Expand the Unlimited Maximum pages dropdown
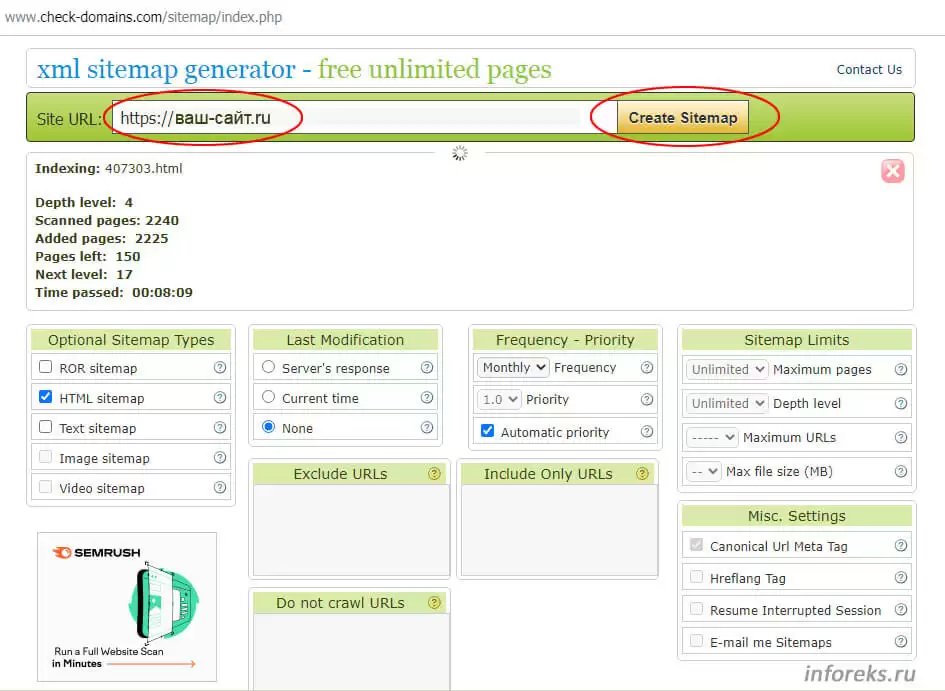The image size is (945, 691). (x=727, y=369)
